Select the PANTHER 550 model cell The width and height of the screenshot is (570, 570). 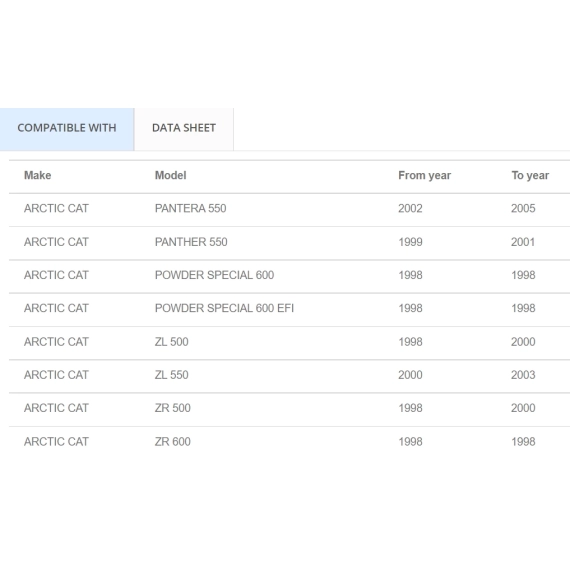pos(191,242)
